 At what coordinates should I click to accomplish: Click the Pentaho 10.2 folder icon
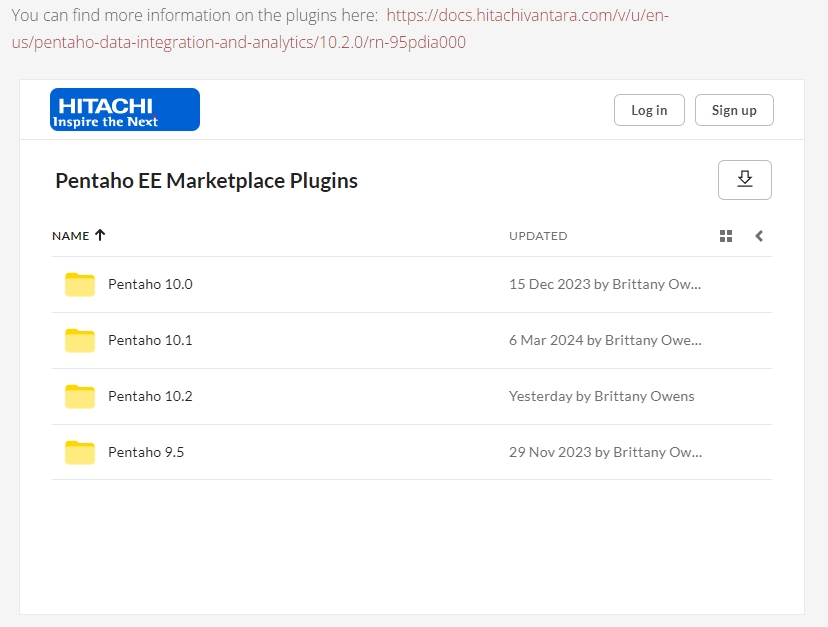pyautogui.click(x=80, y=397)
